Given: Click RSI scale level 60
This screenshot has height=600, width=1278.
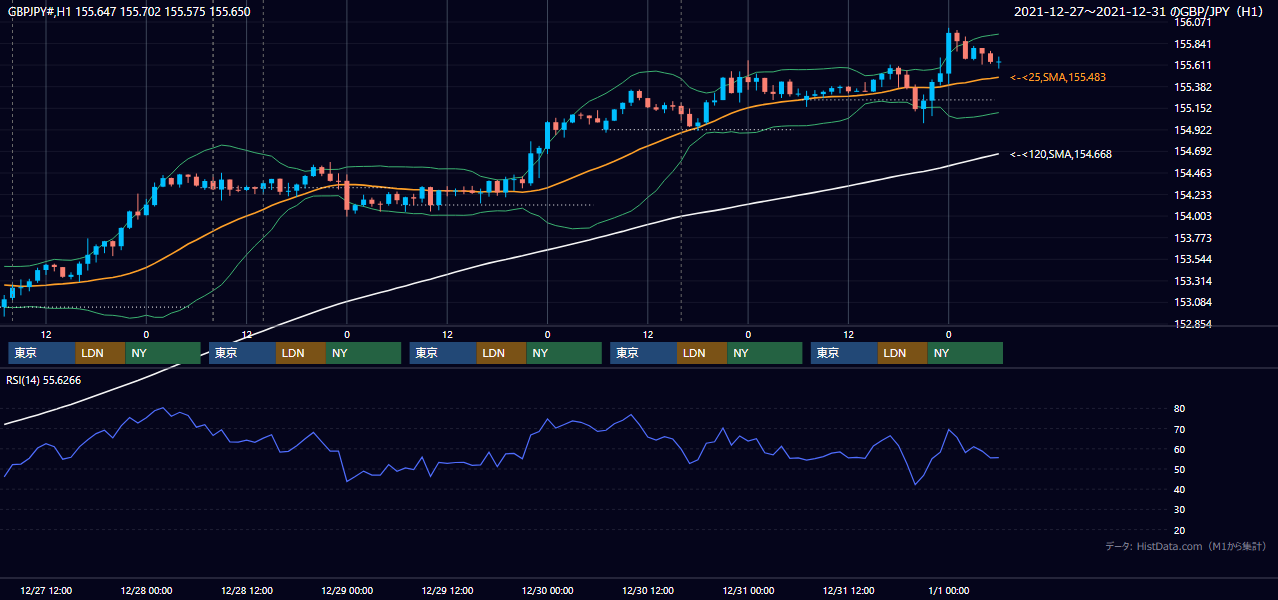Looking at the screenshot, I should point(1180,449).
